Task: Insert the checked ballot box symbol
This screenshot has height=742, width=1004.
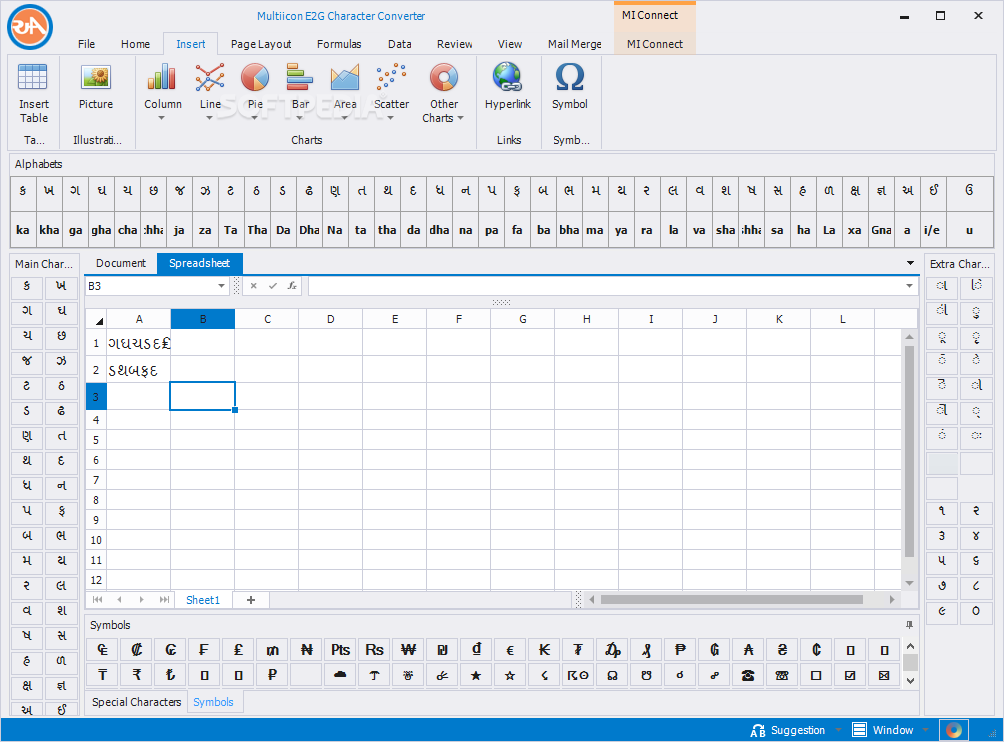Action: [850, 675]
